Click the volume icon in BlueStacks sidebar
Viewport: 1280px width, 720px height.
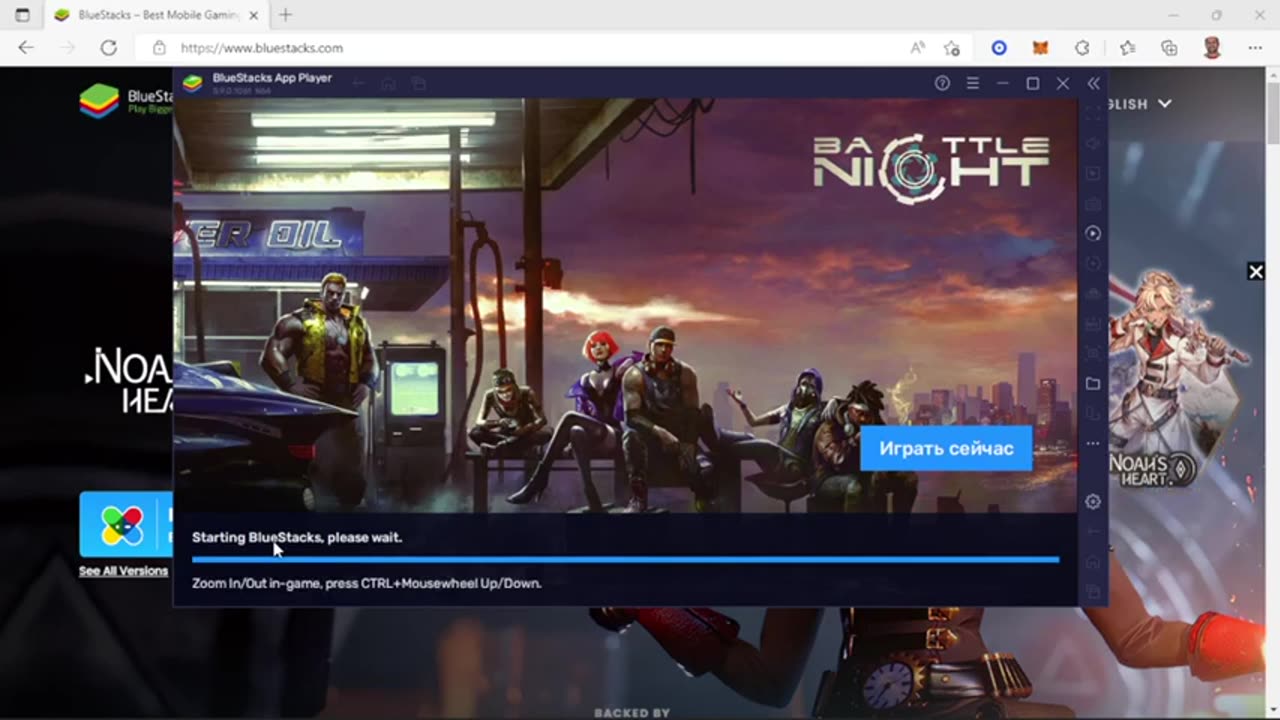tap(1093, 143)
